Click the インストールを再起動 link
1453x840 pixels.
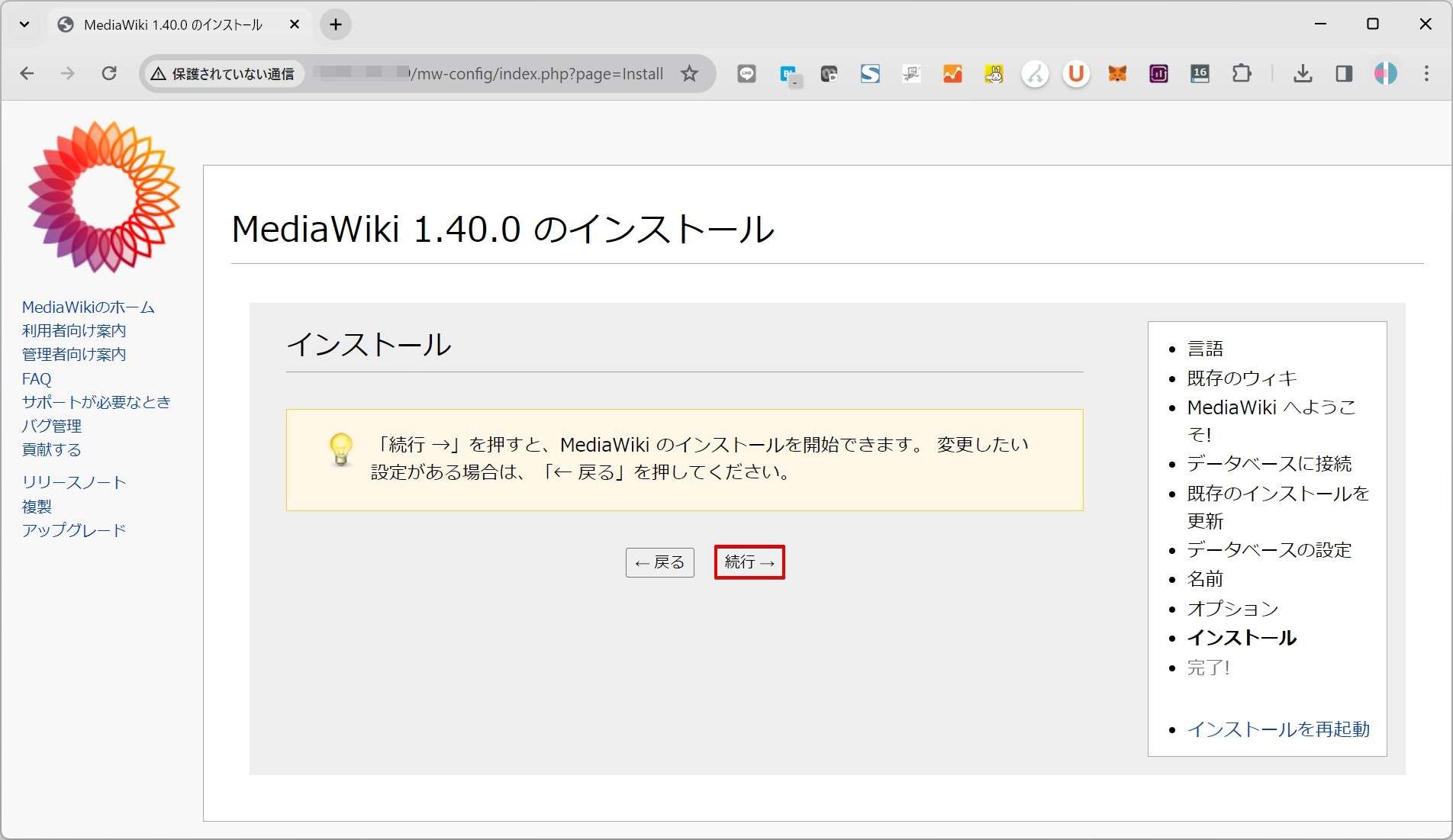click(x=1278, y=729)
